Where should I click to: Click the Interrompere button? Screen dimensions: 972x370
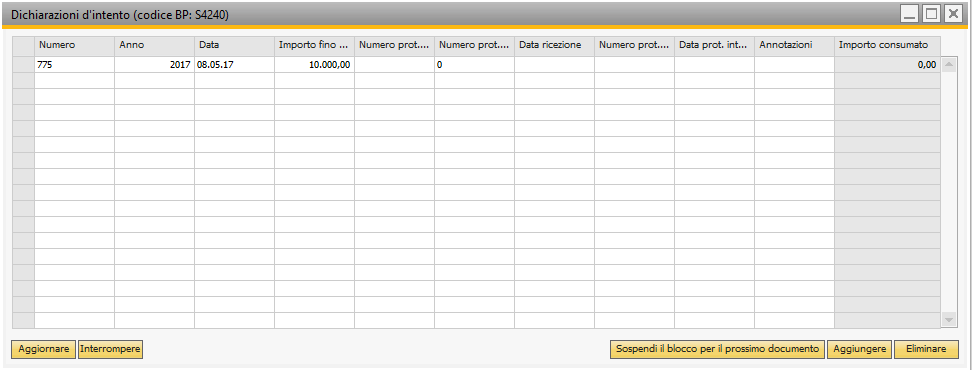tap(110, 349)
